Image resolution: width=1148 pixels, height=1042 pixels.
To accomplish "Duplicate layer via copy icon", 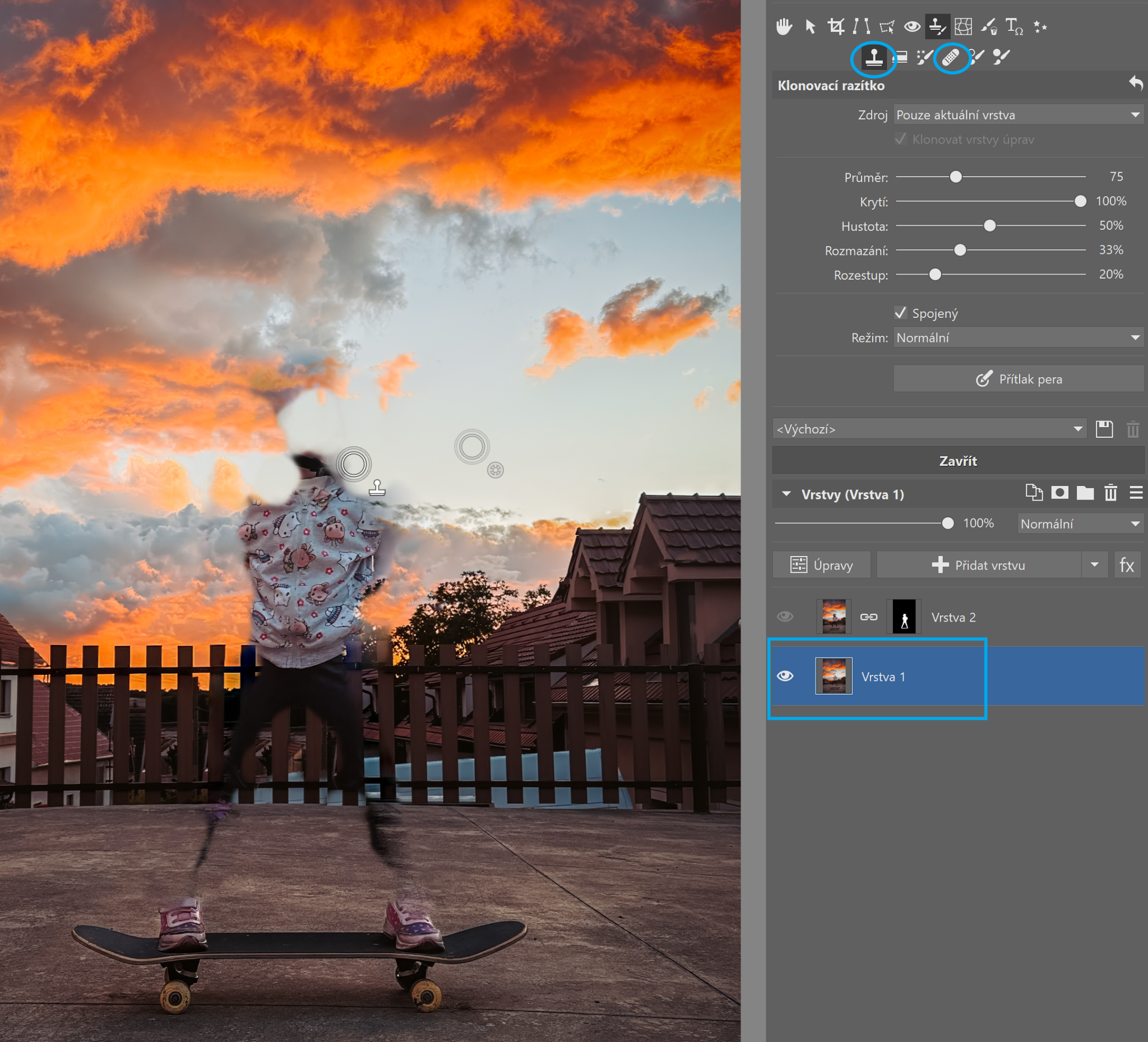I will pos(1034,493).
